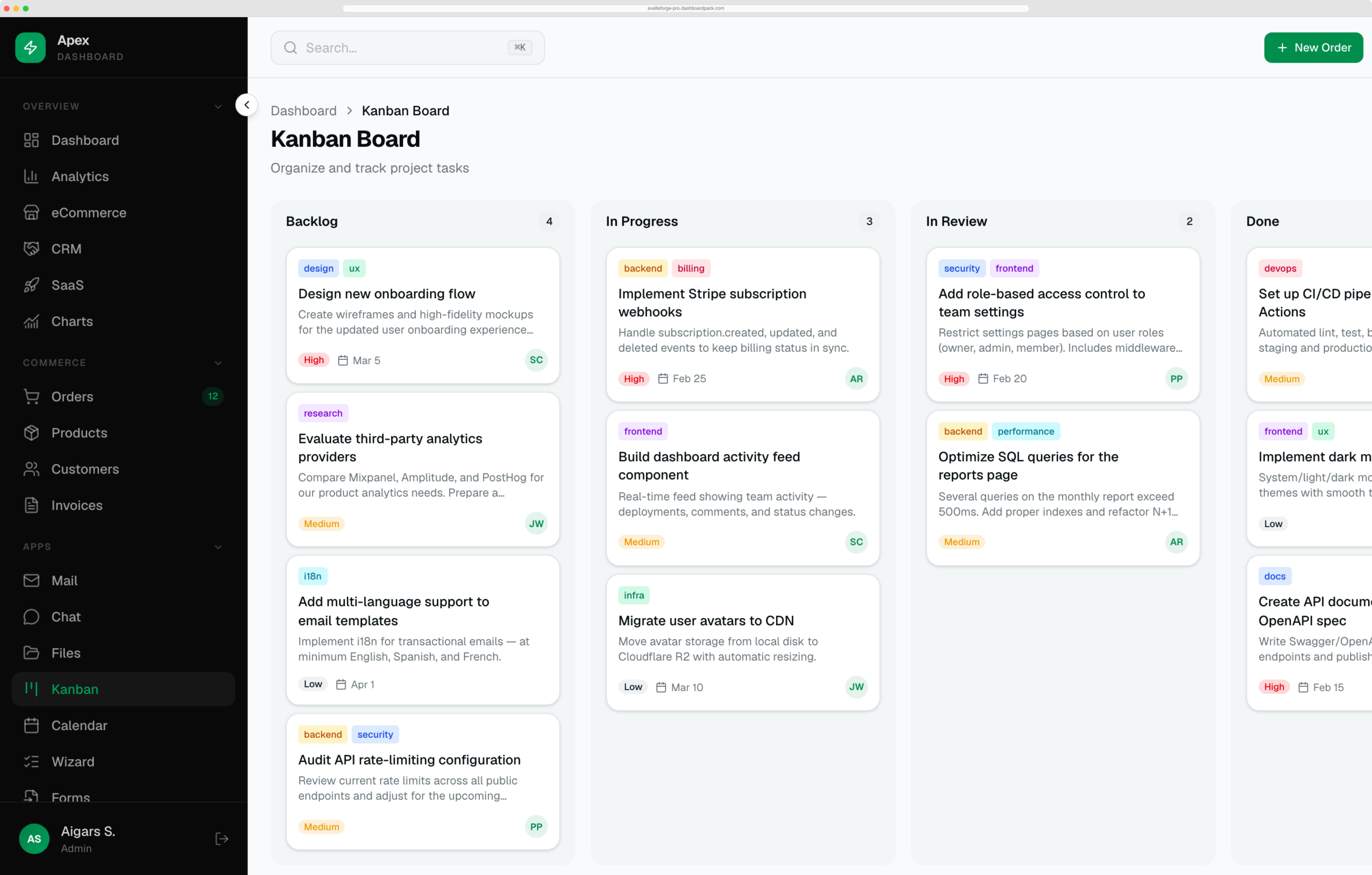Click the Mail envelope icon
Screen dimensions: 1372x875
coord(31,580)
